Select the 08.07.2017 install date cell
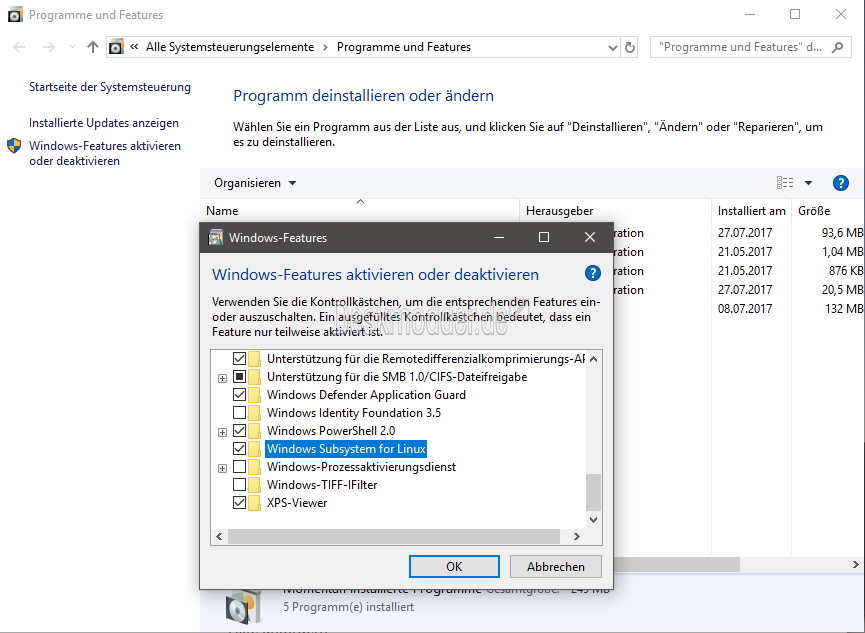865x633 pixels. (x=745, y=309)
